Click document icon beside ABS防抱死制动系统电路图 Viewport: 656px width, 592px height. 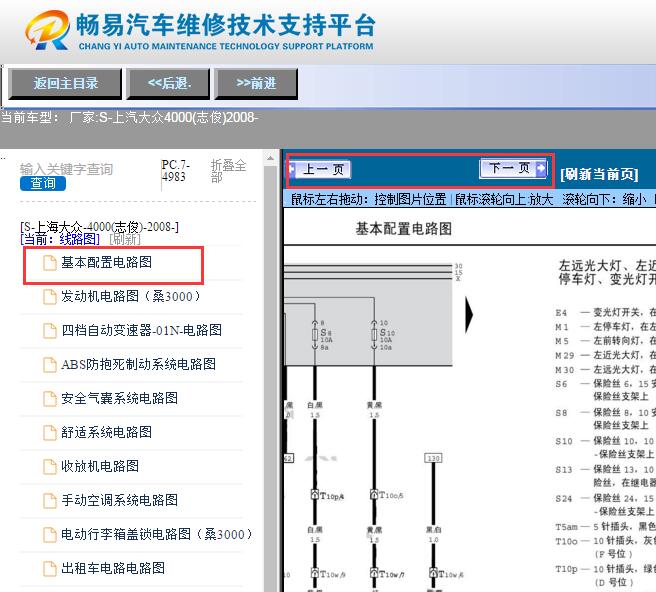(50, 364)
